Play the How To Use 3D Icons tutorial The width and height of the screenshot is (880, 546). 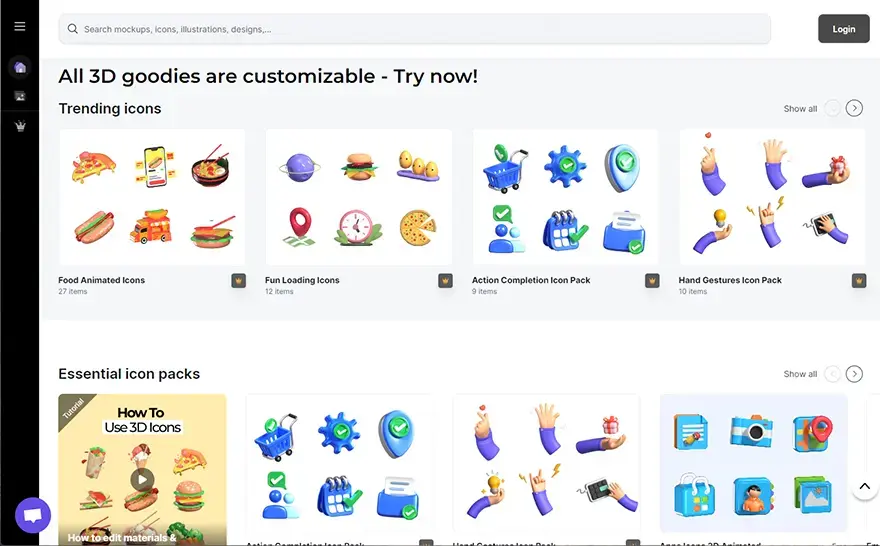pos(142,480)
